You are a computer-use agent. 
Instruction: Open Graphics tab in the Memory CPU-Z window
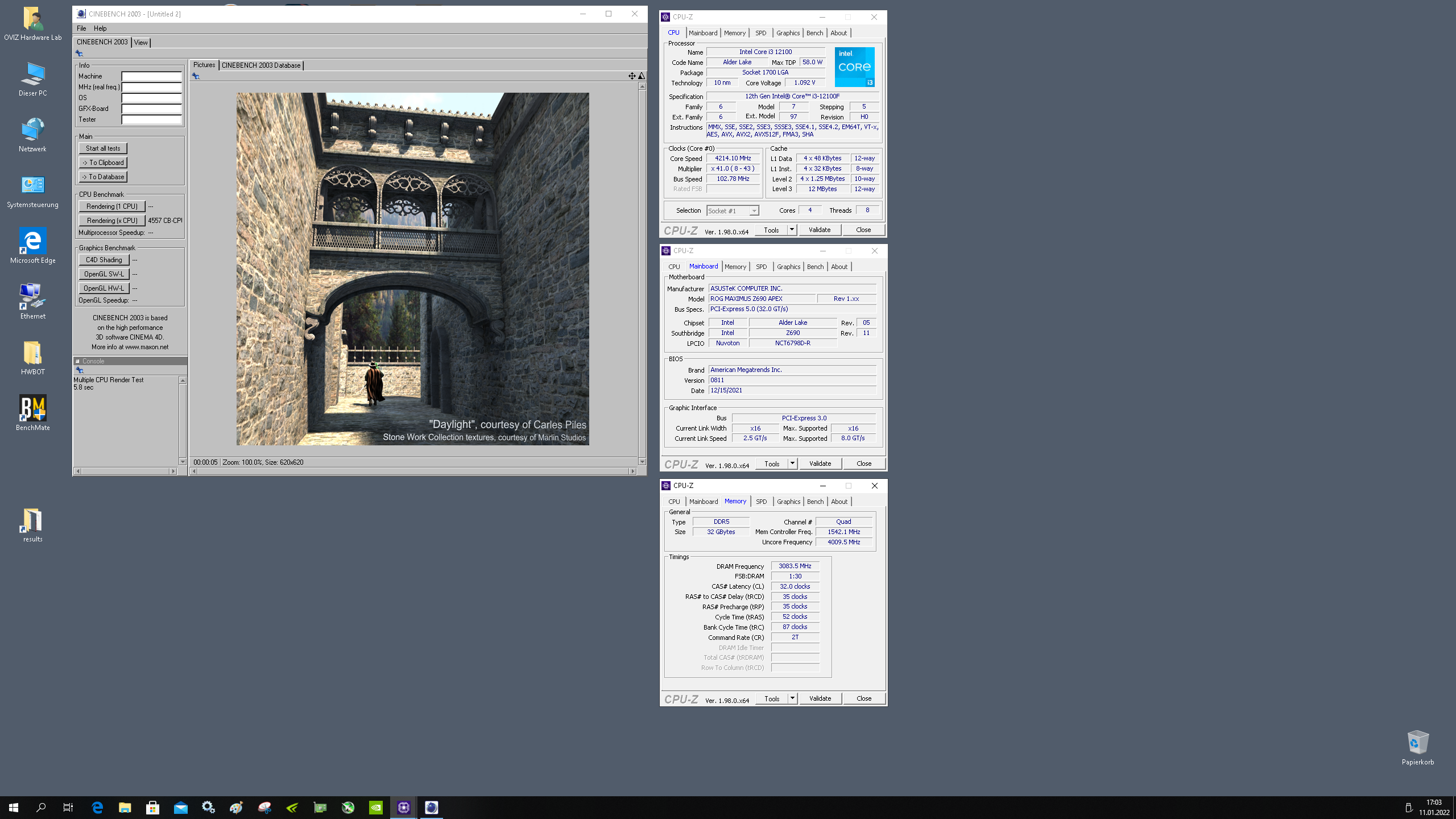(788, 502)
